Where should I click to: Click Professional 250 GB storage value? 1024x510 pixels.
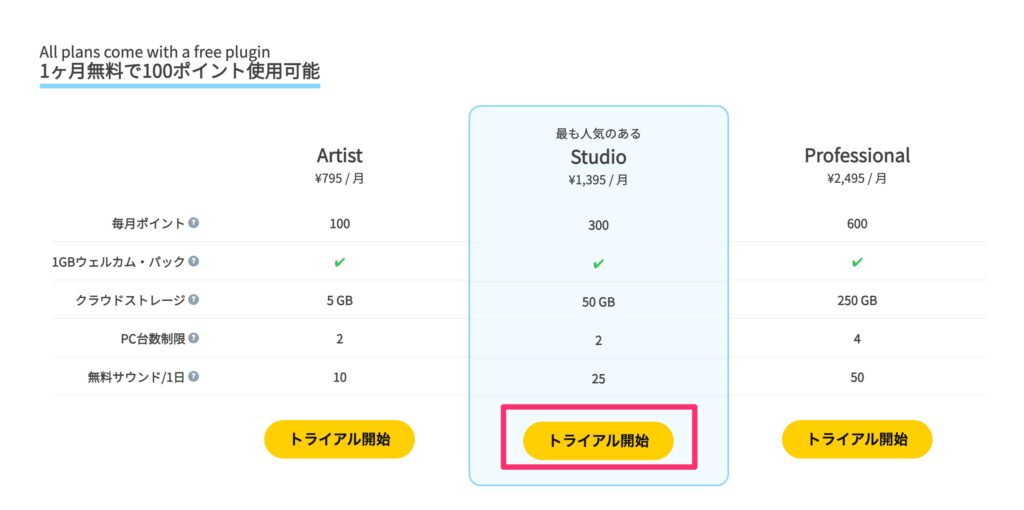tap(857, 300)
